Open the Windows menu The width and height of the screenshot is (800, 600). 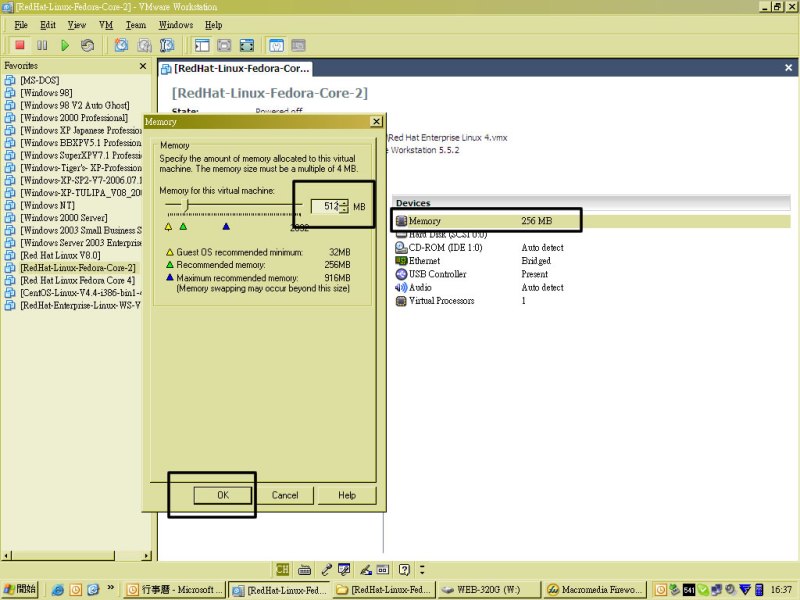pos(176,25)
